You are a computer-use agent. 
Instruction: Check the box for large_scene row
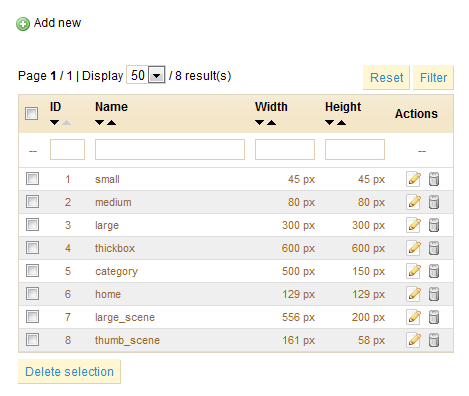(x=32, y=316)
